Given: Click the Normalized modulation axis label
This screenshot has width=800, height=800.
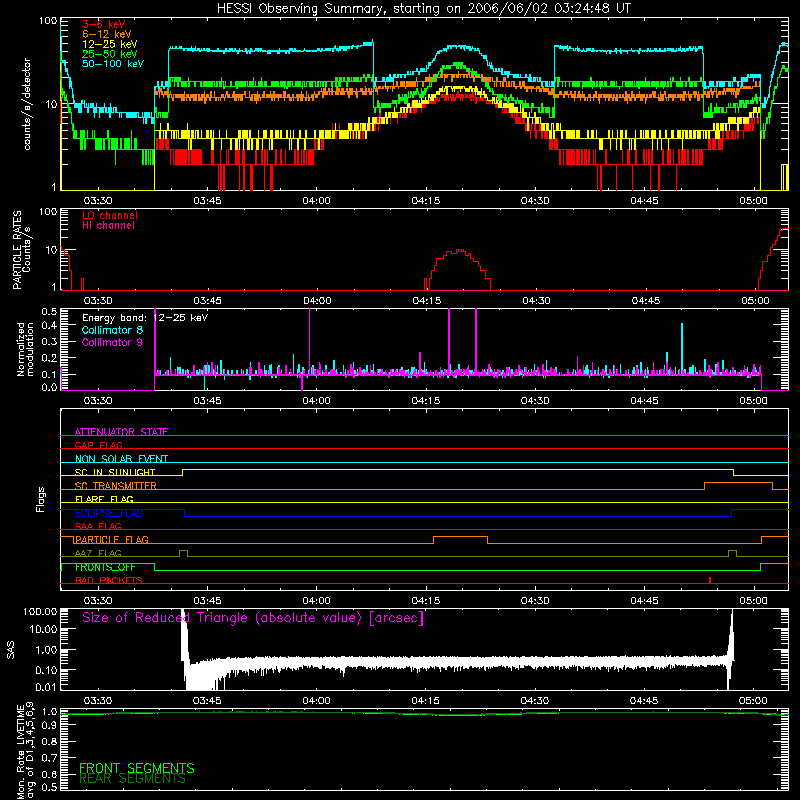Looking at the screenshot, I should click(x=26, y=349).
